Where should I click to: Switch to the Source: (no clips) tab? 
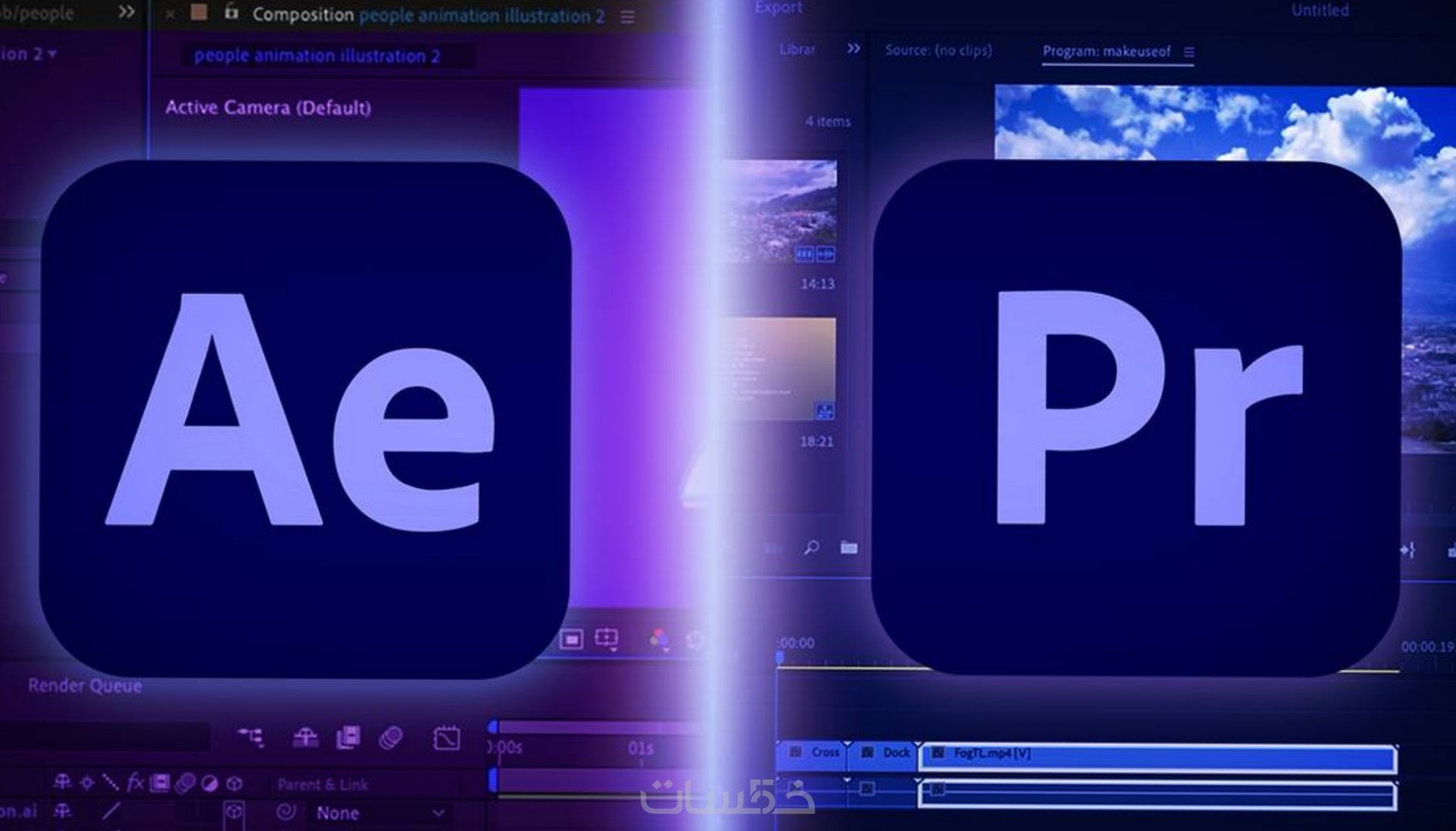click(939, 50)
